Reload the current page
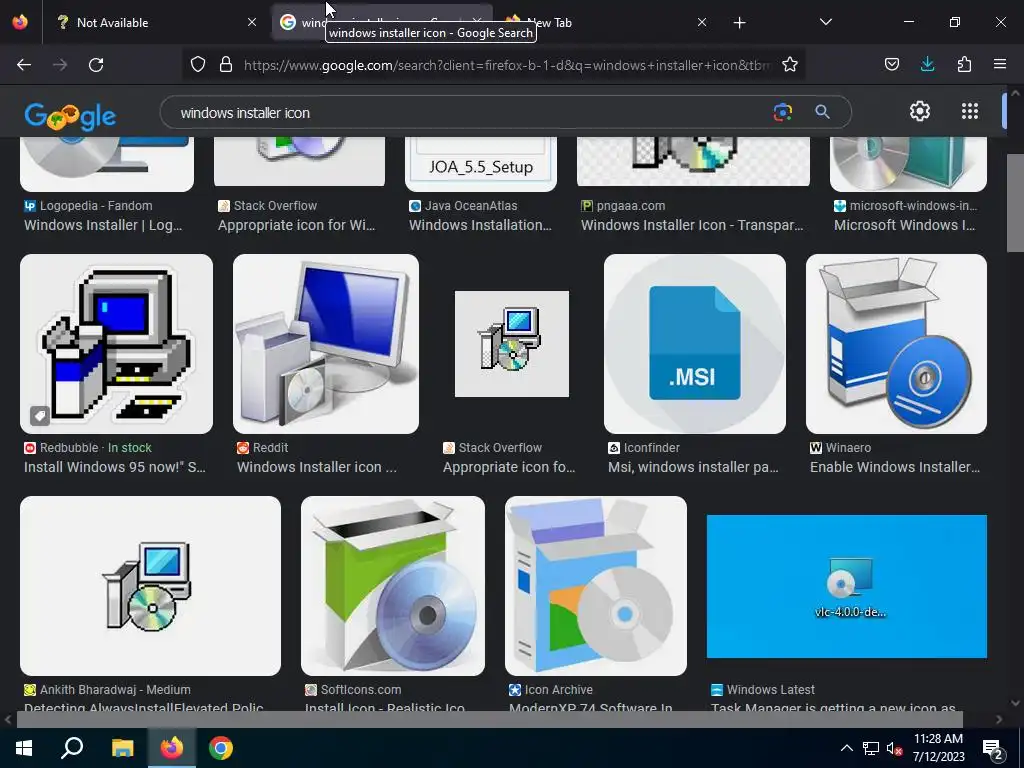This screenshot has height=768, width=1024. click(96, 65)
